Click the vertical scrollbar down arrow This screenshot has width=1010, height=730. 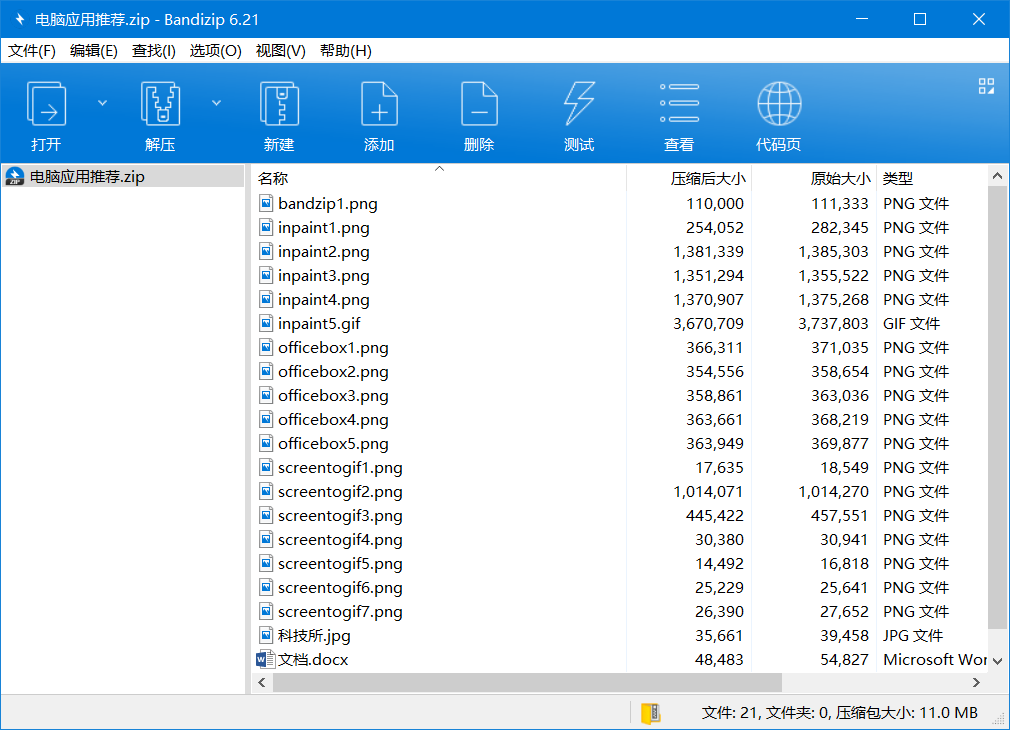(997, 661)
